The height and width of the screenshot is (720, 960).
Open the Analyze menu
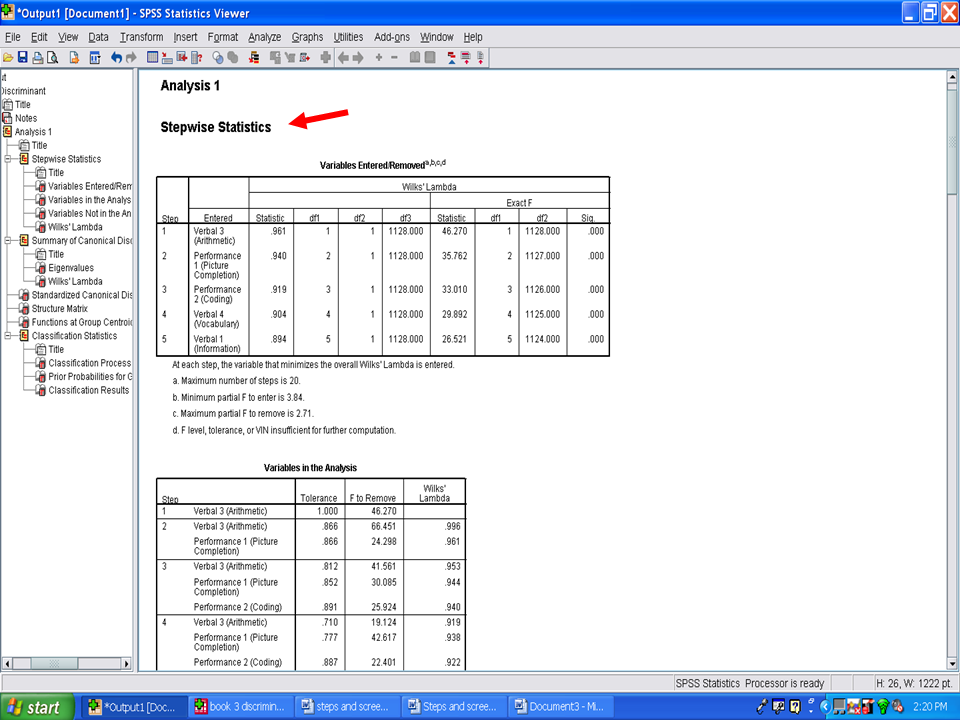click(x=264, y=37)
